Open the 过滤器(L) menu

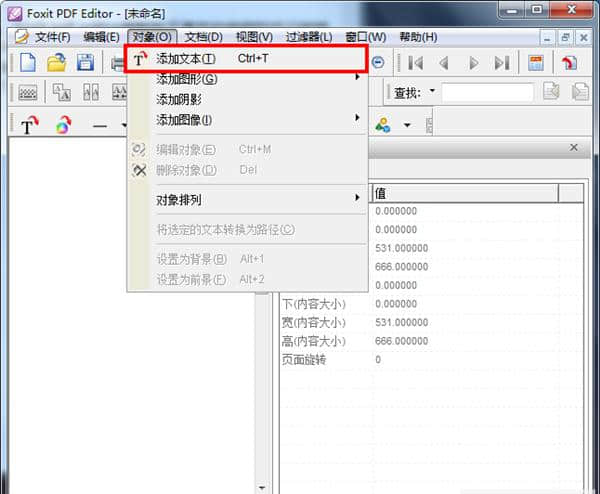pyautogui.click(x=309, y=37)
